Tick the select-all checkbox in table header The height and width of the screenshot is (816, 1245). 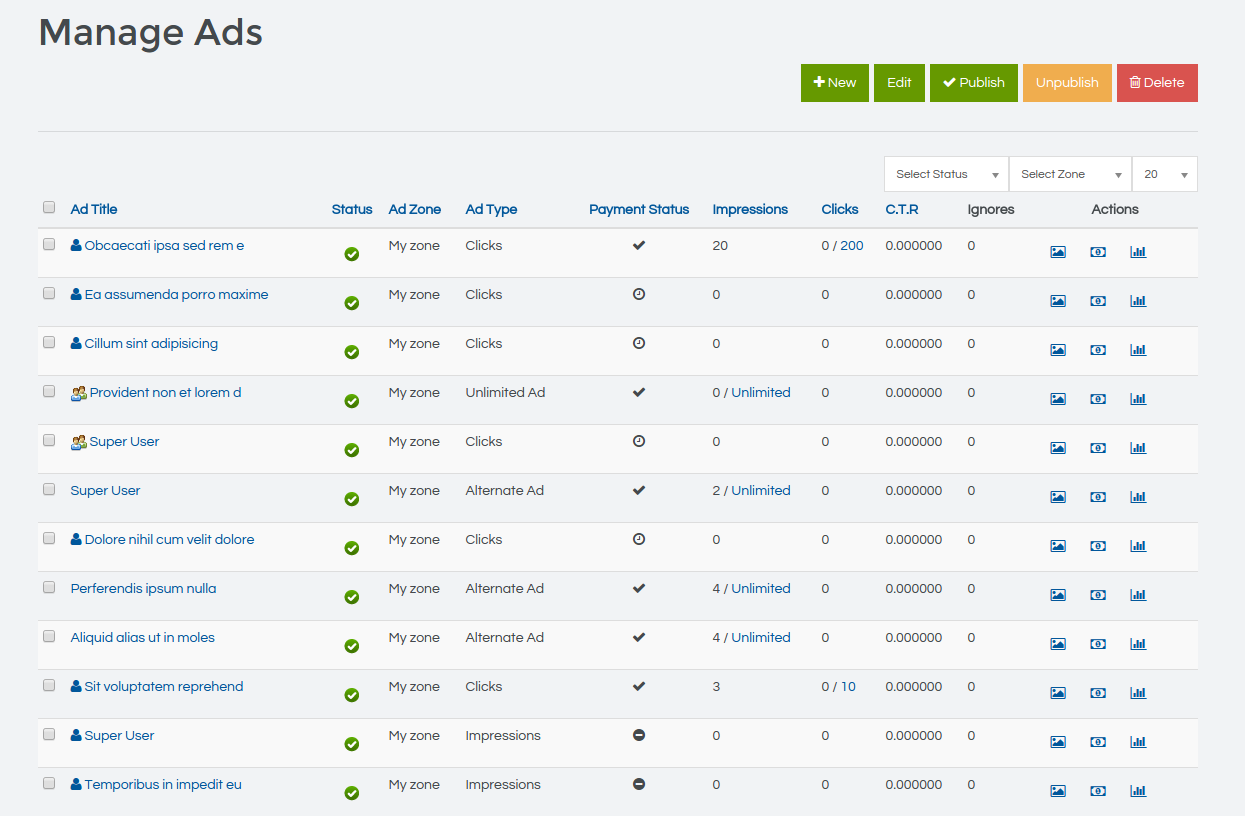tap(49, 208)
